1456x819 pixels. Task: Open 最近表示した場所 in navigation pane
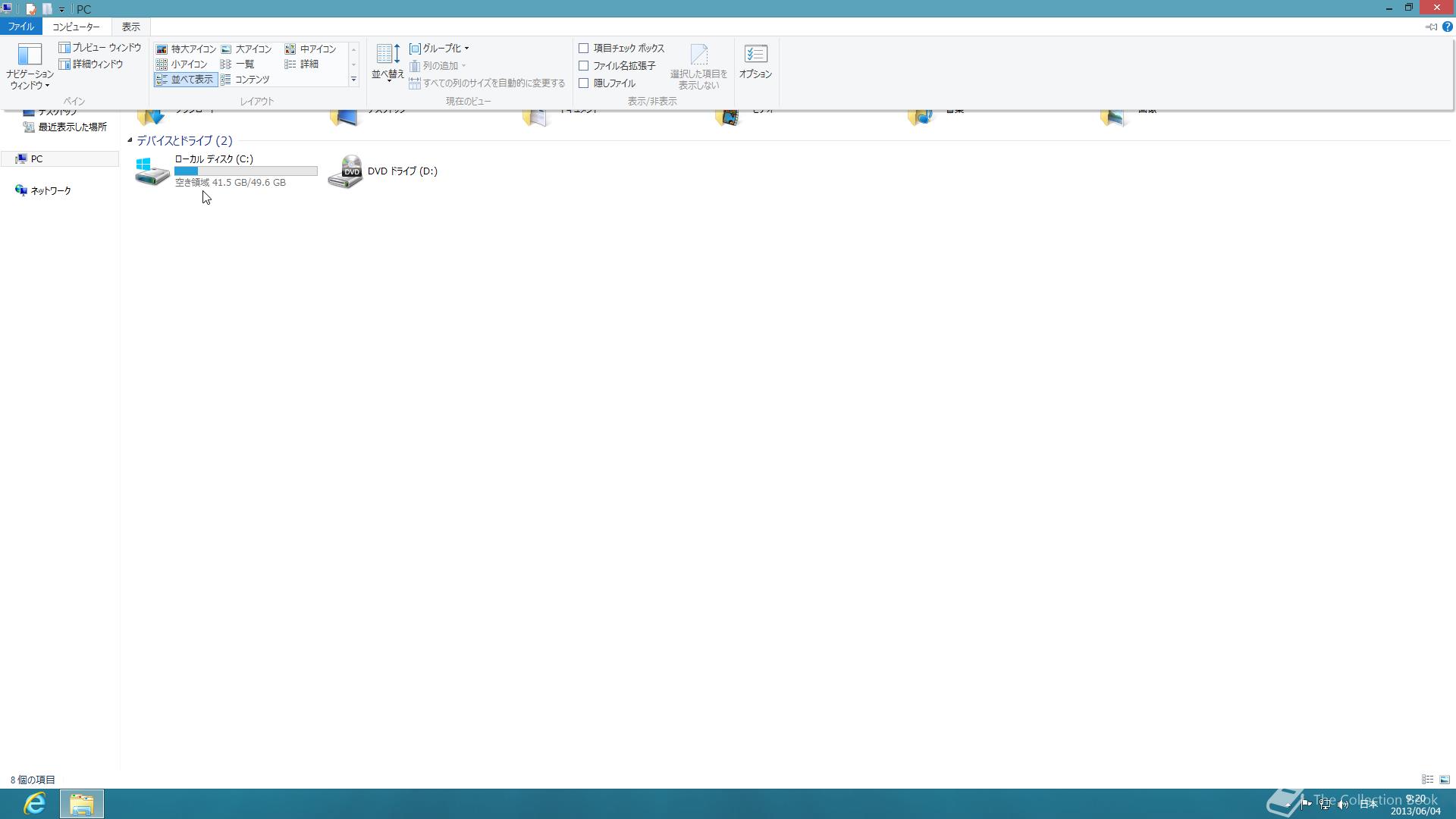coord(65,127)
